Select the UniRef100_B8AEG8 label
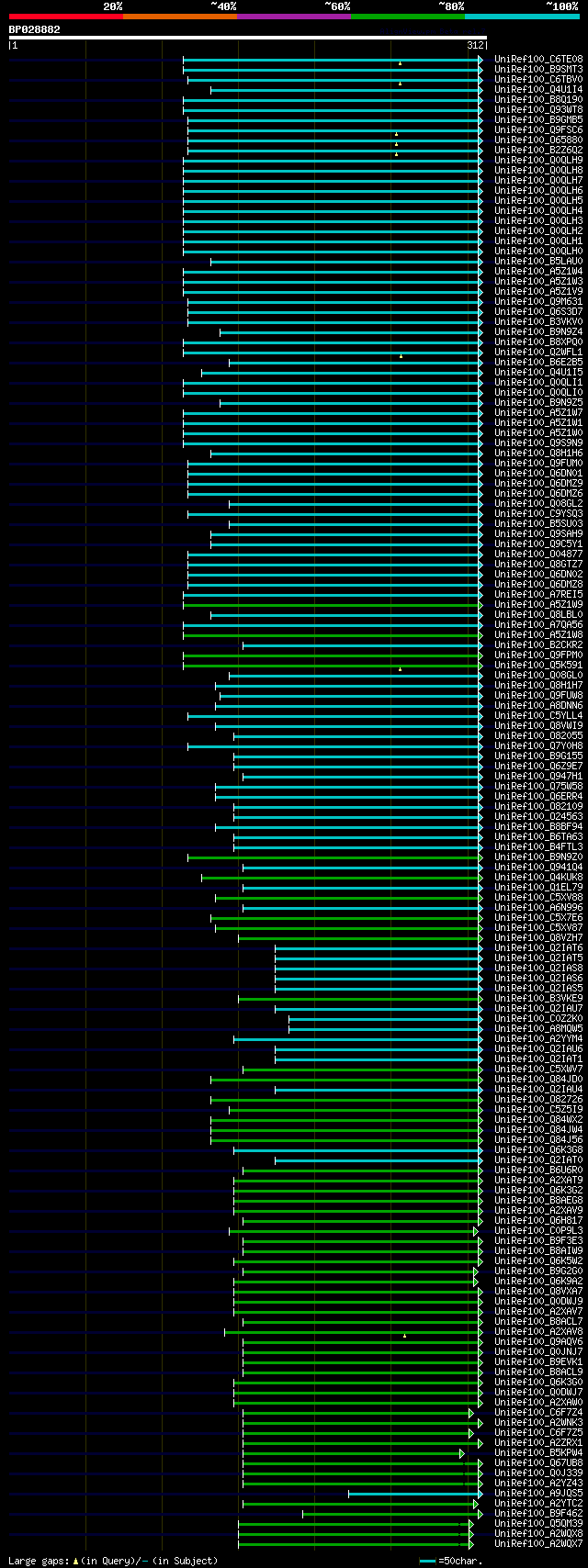Viewport: 588px width, 1568px height. [x=538, y=1200]
